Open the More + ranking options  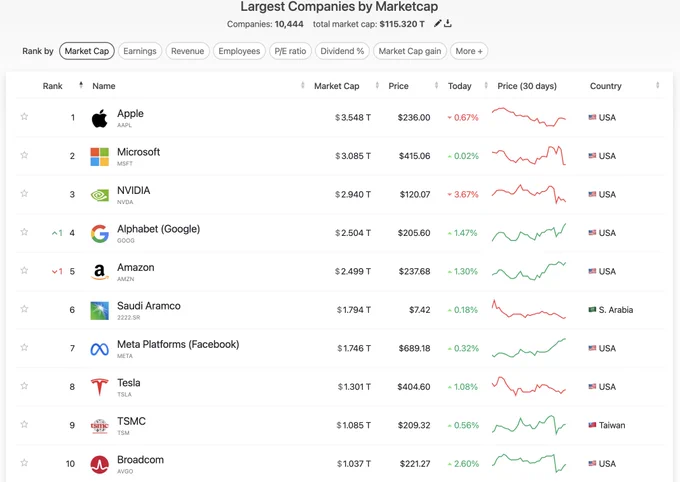[469, 51]
